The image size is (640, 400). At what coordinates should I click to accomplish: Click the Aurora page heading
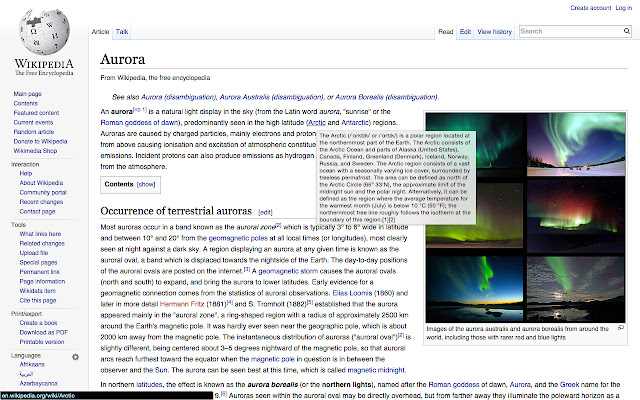pos(122,60)
